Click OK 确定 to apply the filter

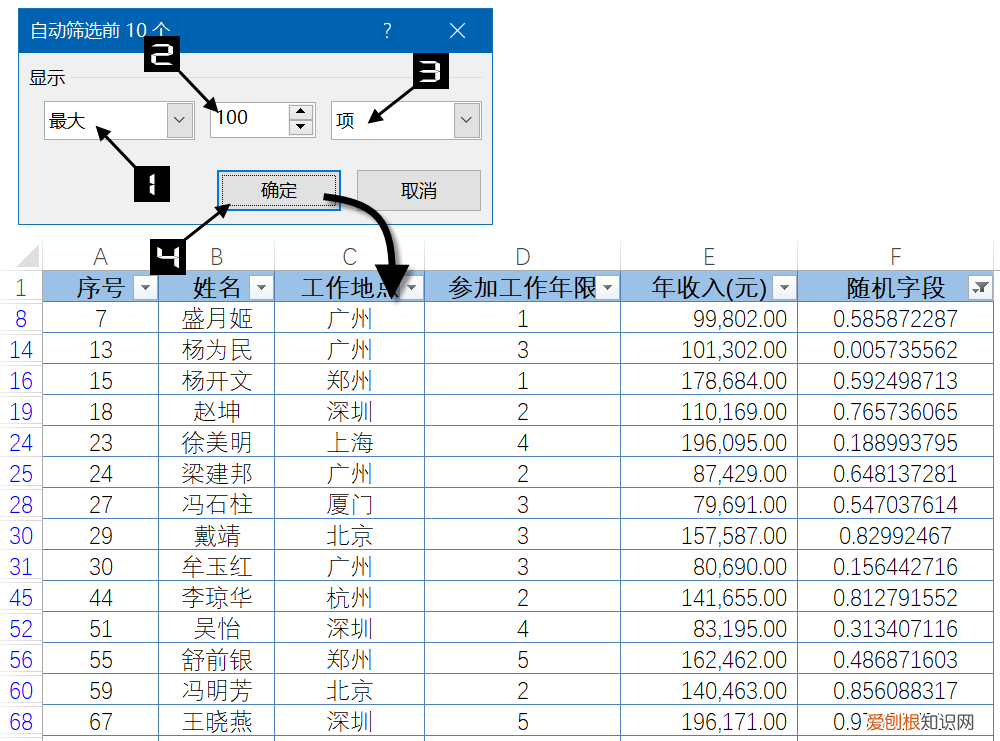[x=278, y=190]
